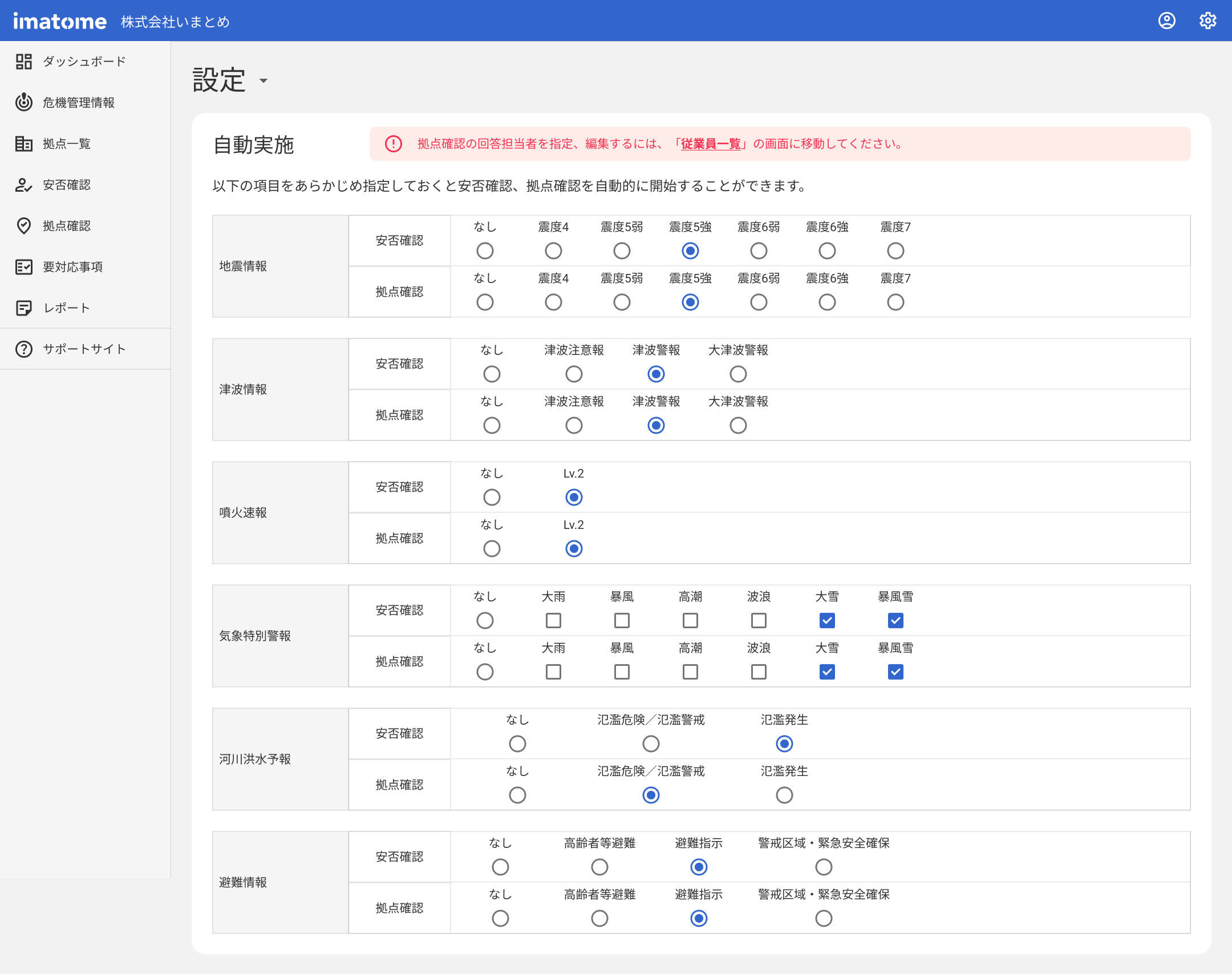Check 高潮 for 安否確認 weather warning
The width and height of the screenshot is (1232, 974).
pyautogui.click(x=690, y=620)
